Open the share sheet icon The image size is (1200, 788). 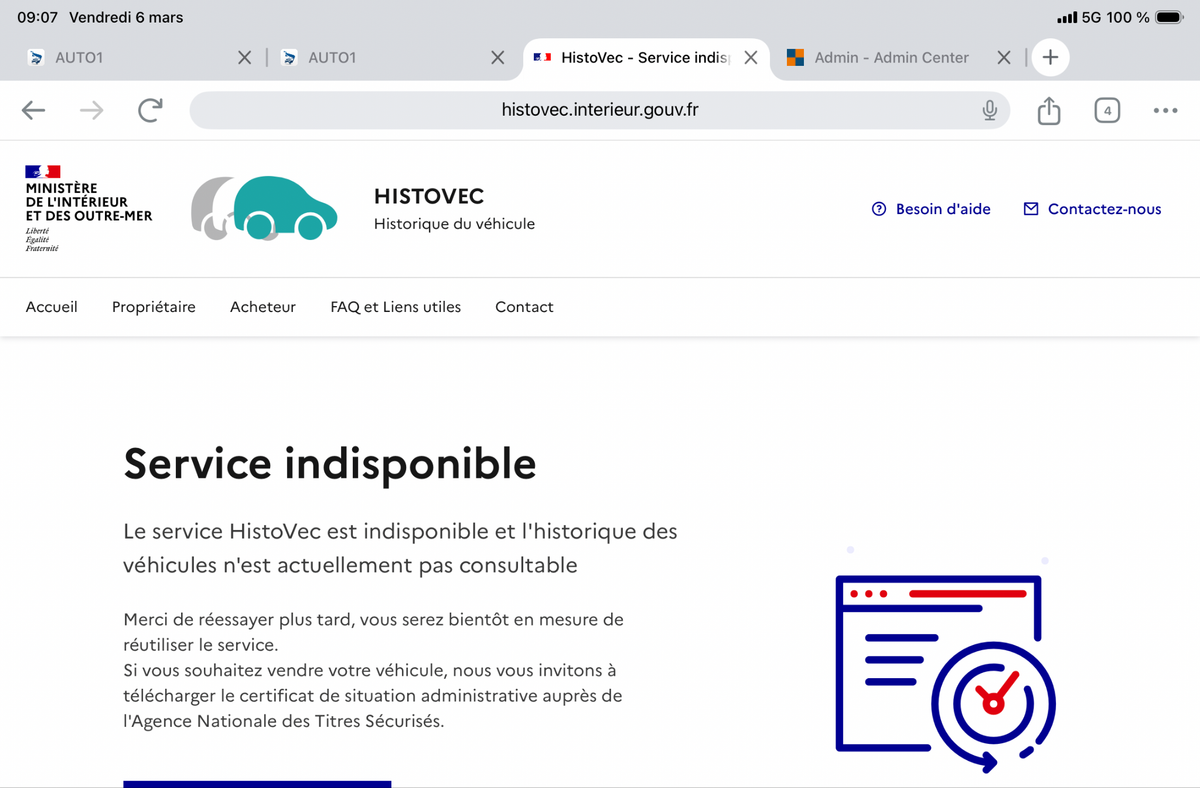[x=1048, y=110]
